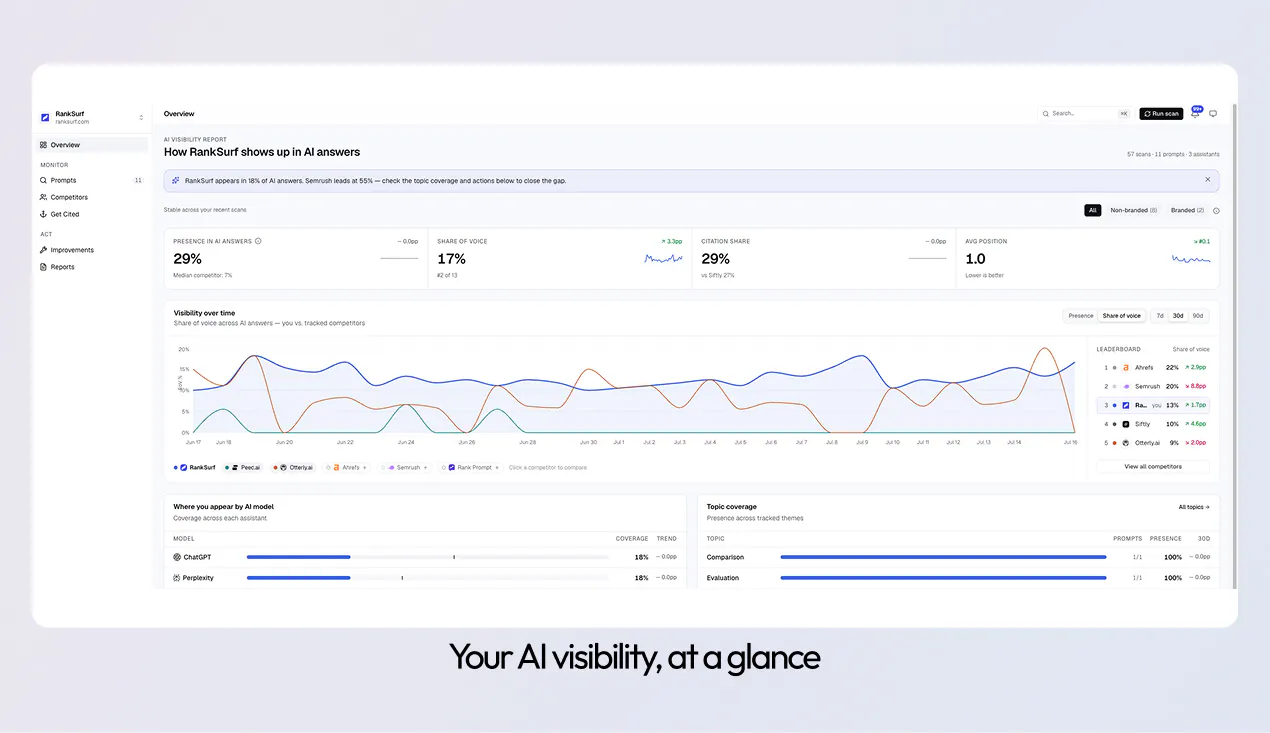
Task: Click the RankSurf logo icon in sidebar
Action: tap(45, 118)
